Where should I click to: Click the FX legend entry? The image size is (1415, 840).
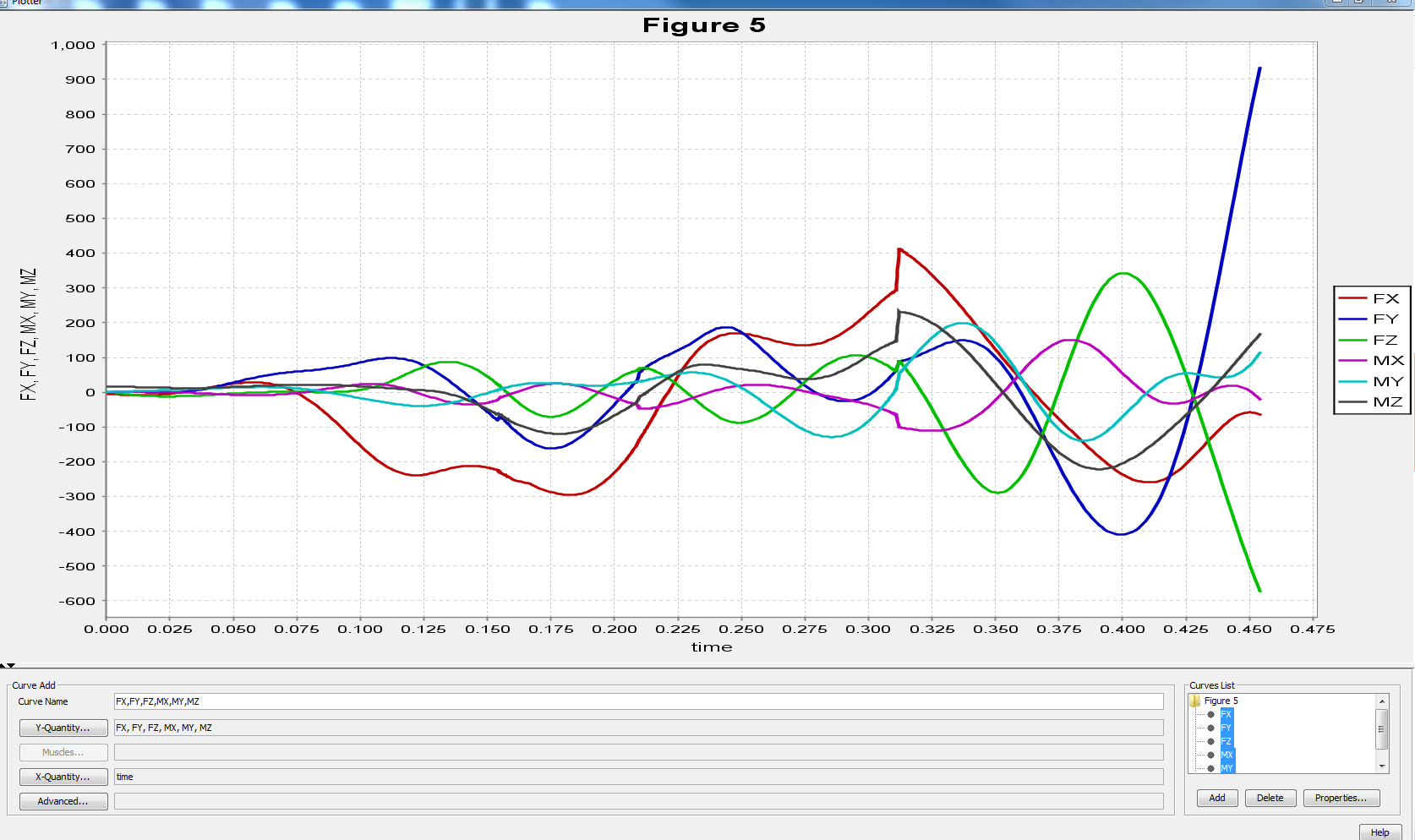(1369, 298)
